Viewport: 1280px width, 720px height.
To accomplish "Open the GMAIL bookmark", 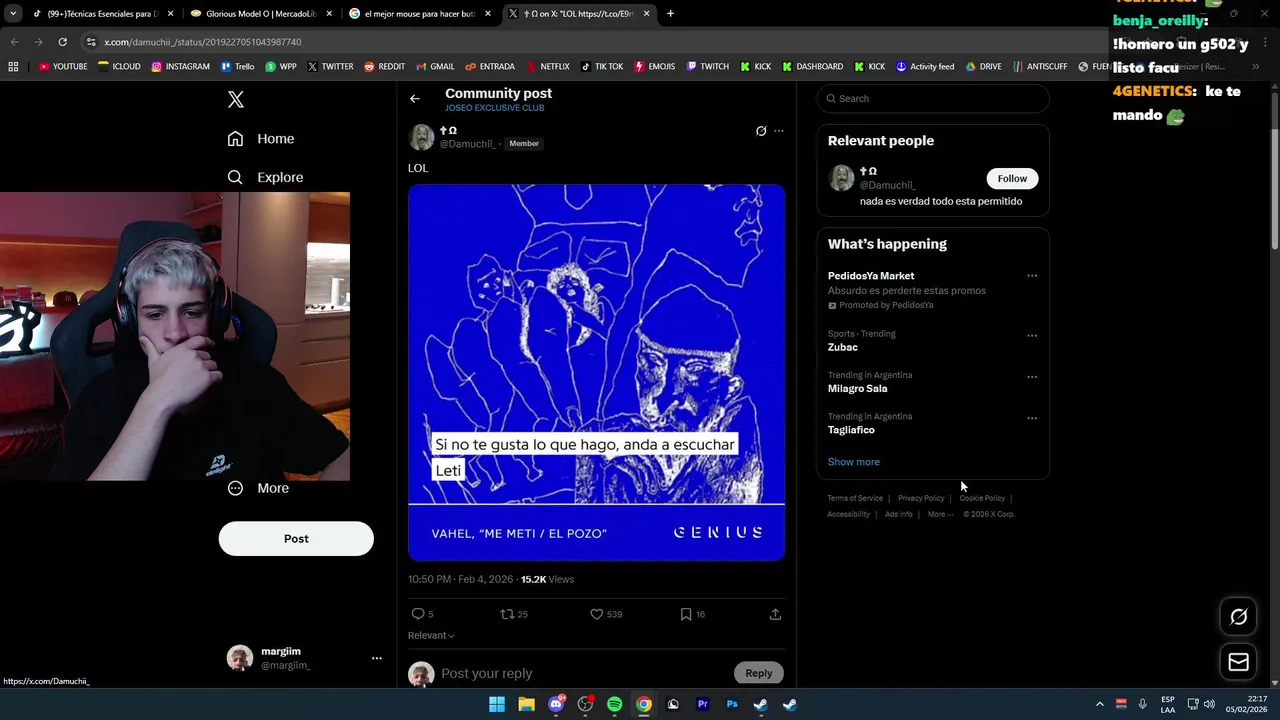I will 434,67.
